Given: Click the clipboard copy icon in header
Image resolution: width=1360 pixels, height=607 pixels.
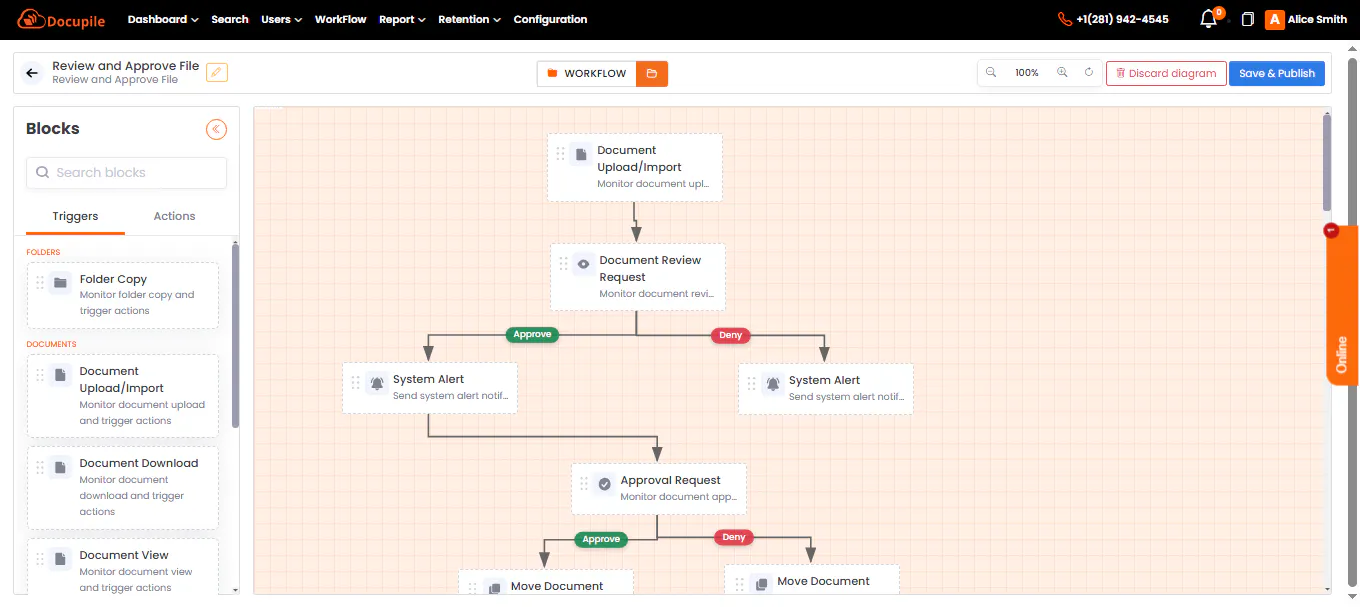Looking at the screenshot, I should click(1247, 19).
